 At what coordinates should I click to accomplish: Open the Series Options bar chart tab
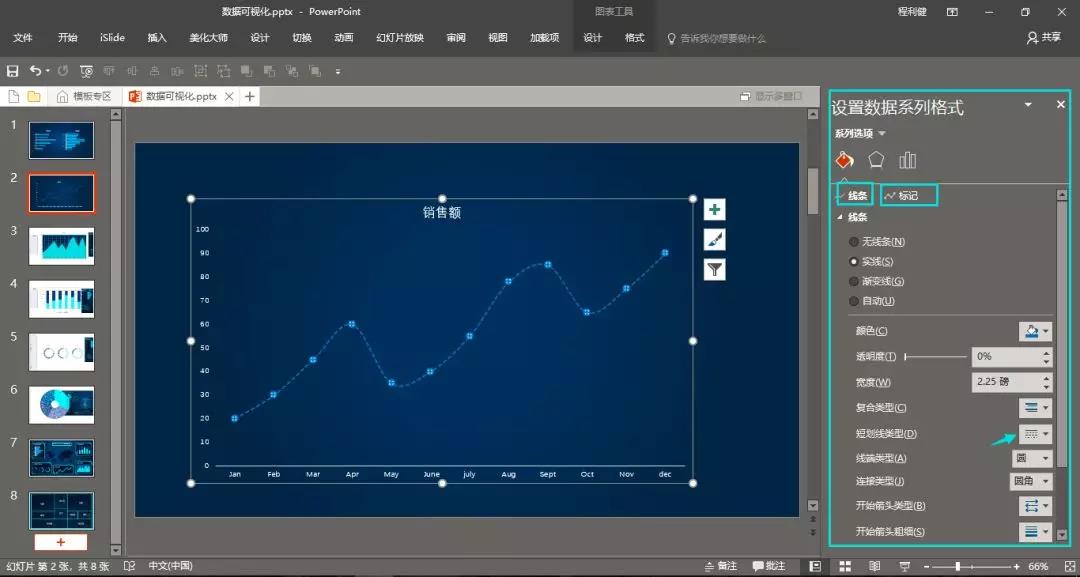point(907,160)
